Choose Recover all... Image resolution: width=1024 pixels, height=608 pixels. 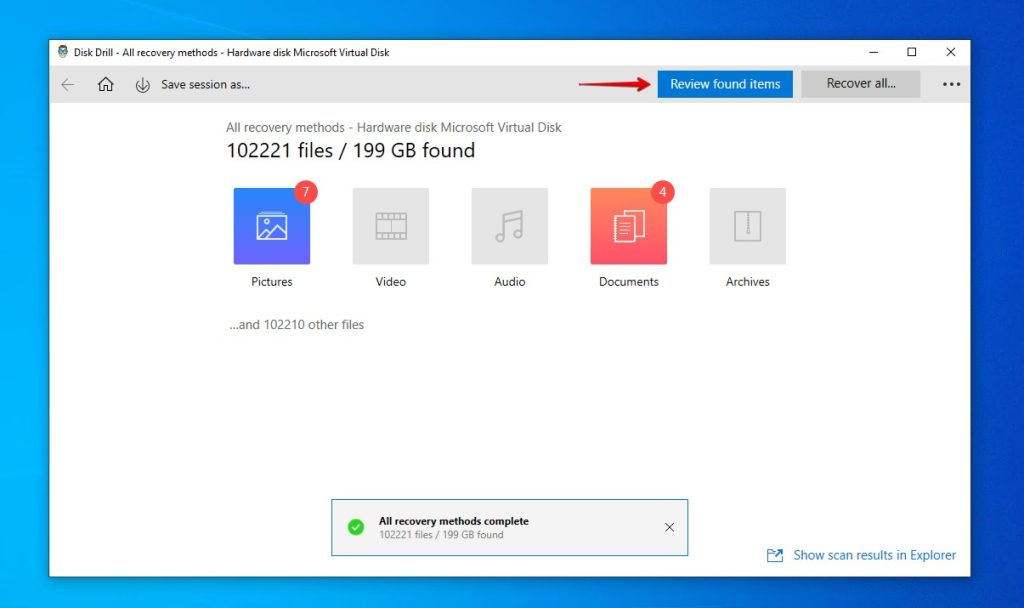click(861, 84)
